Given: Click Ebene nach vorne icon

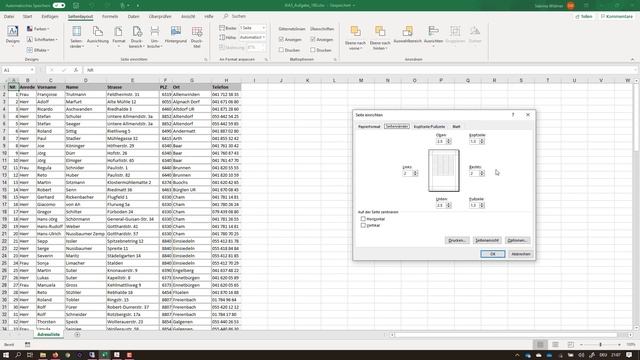Looking at the screenshot, I should 355,38.
